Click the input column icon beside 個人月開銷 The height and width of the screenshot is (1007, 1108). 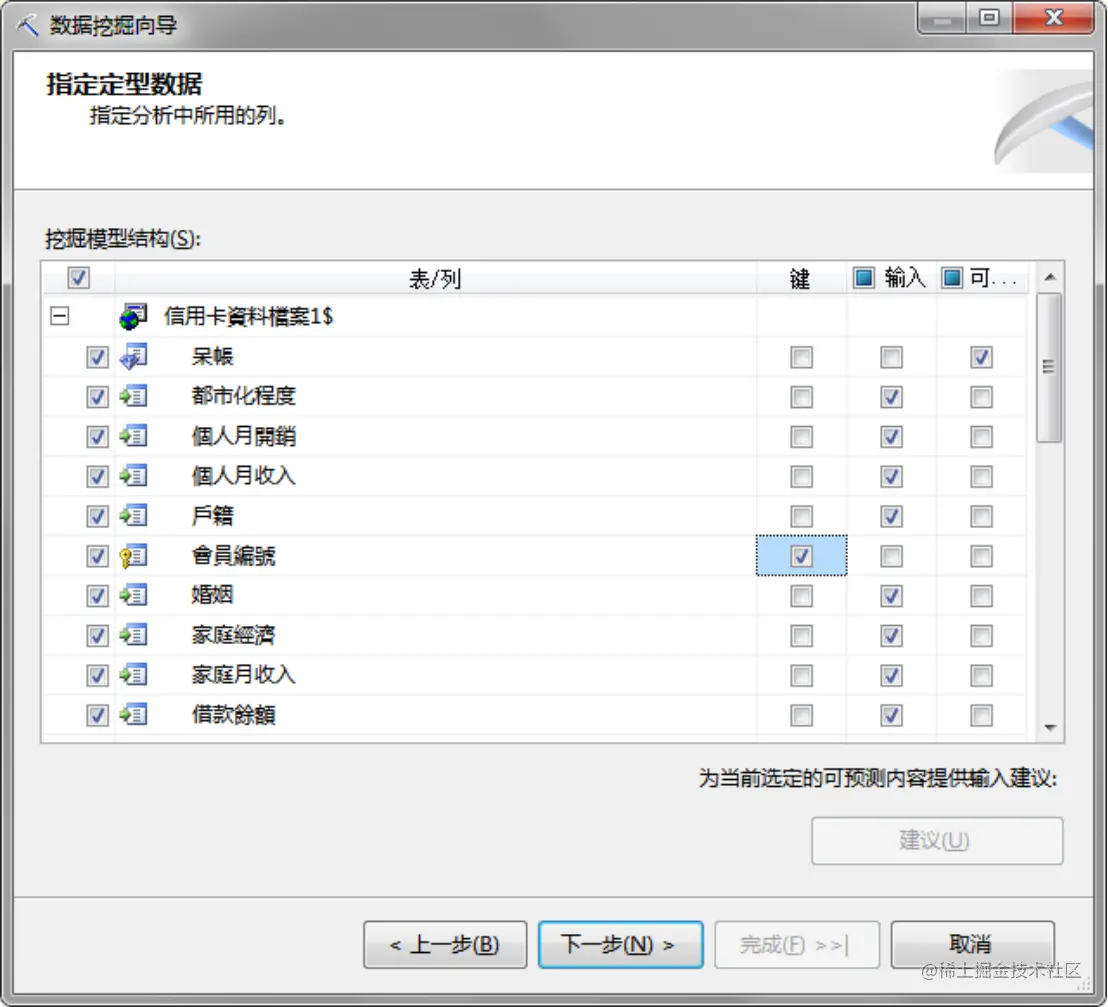133,436
